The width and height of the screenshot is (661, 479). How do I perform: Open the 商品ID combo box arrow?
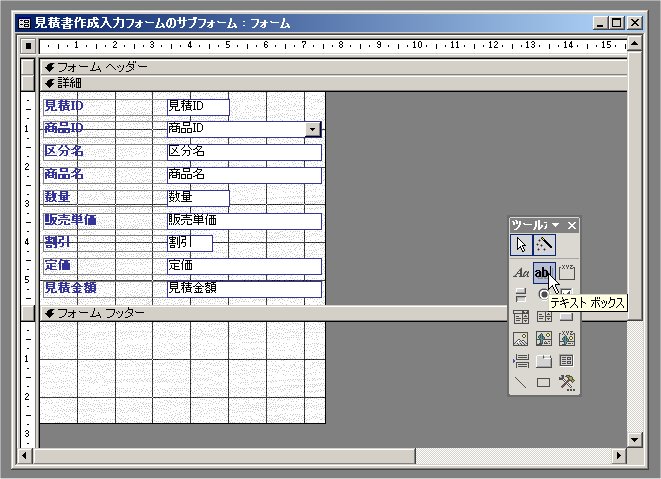(313, 129)
